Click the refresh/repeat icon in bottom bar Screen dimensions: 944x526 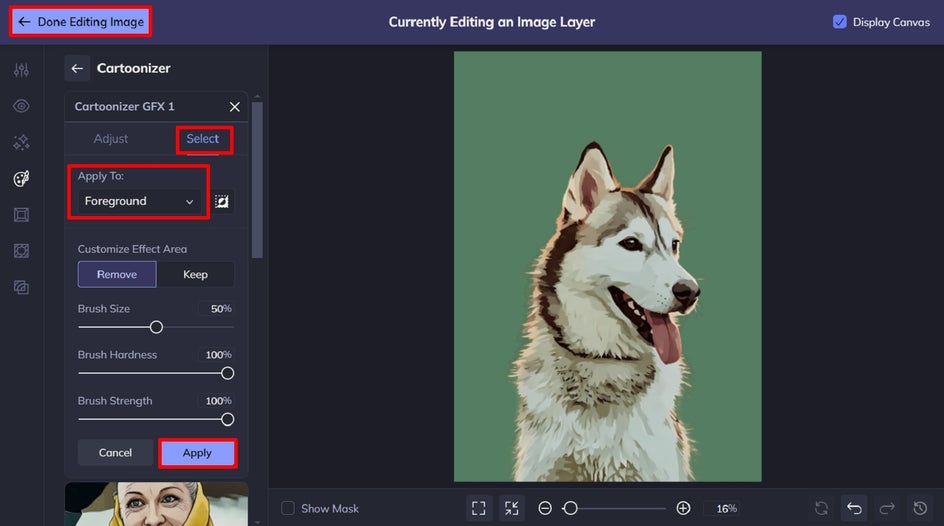point(821,509)
